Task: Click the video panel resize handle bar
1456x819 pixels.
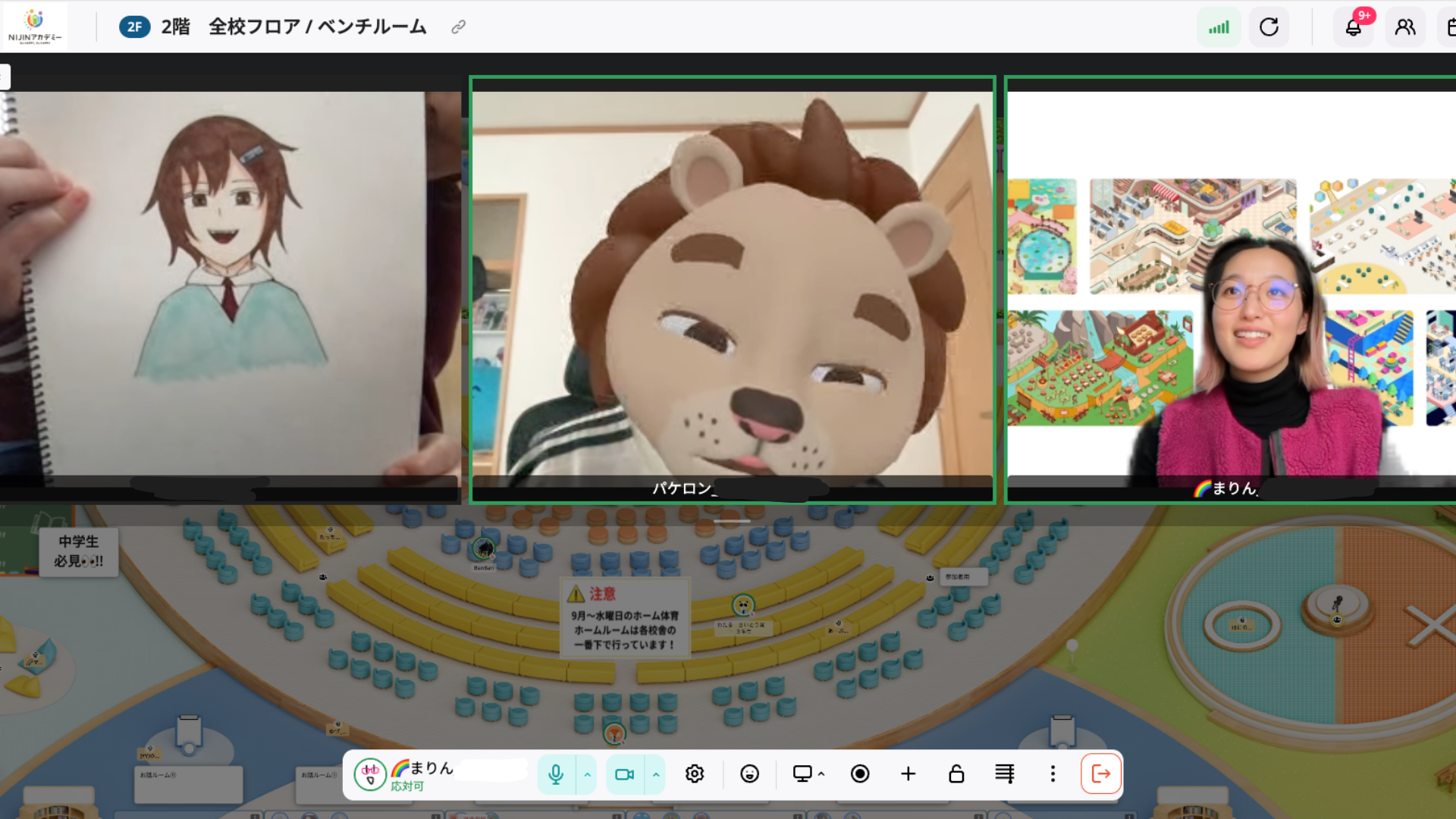Action: click(732, 521)
